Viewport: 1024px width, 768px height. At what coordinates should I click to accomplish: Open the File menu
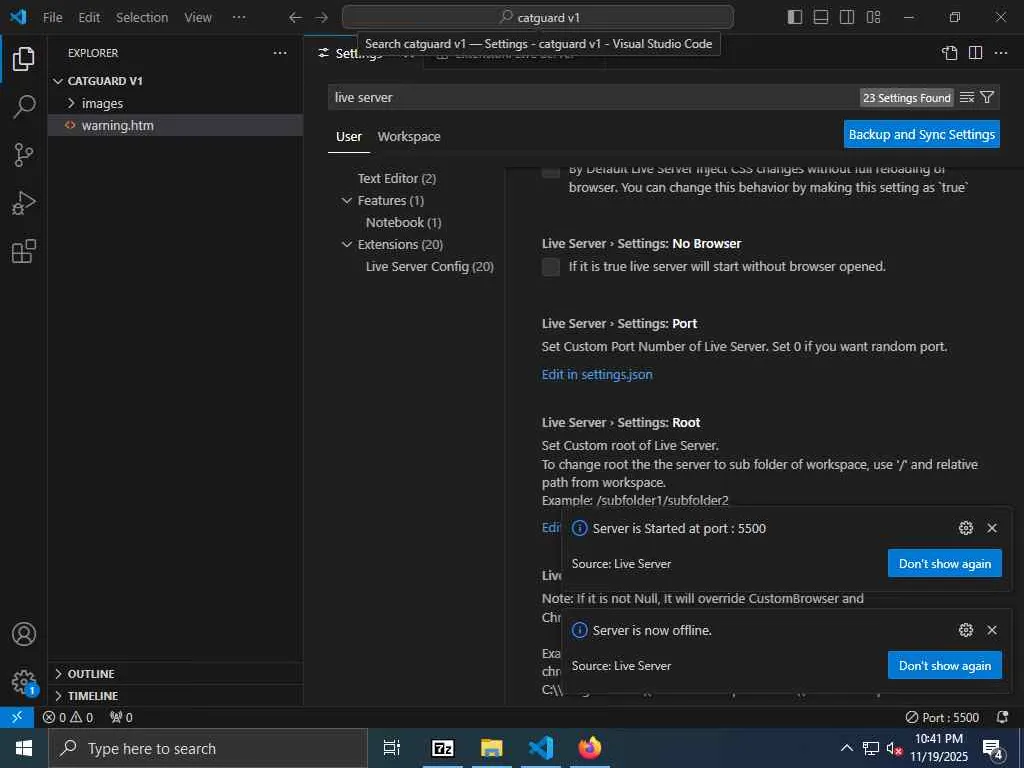52,18
